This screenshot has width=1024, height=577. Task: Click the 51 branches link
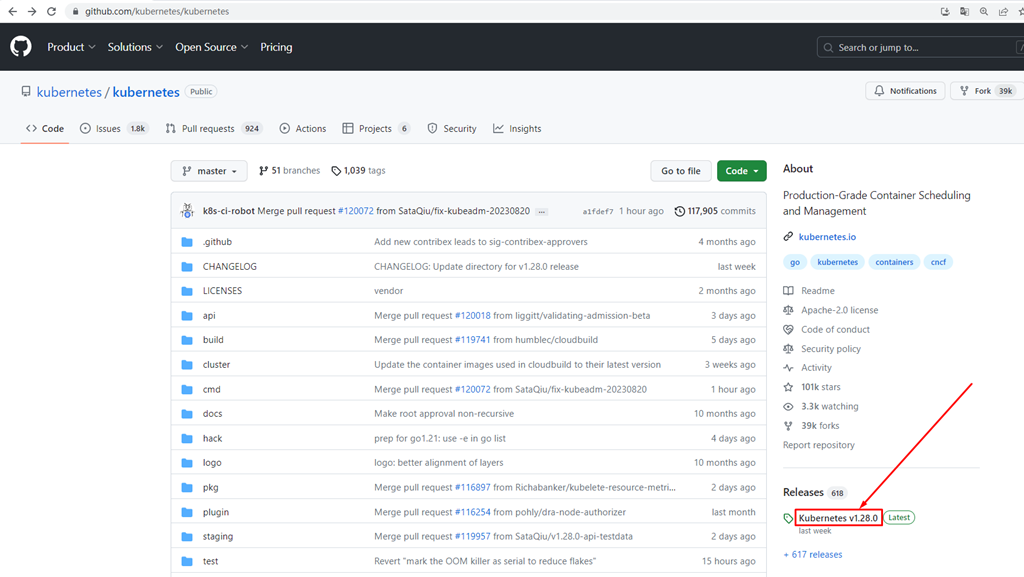point(289,170)
